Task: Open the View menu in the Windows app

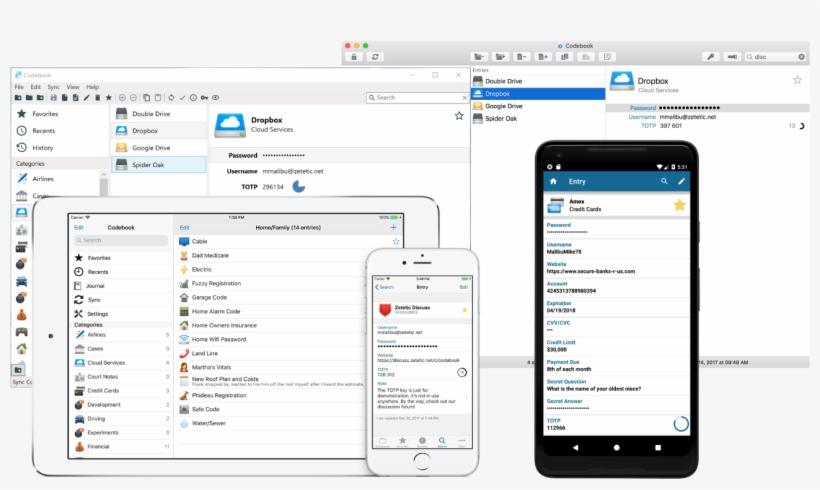Action: 72,87
